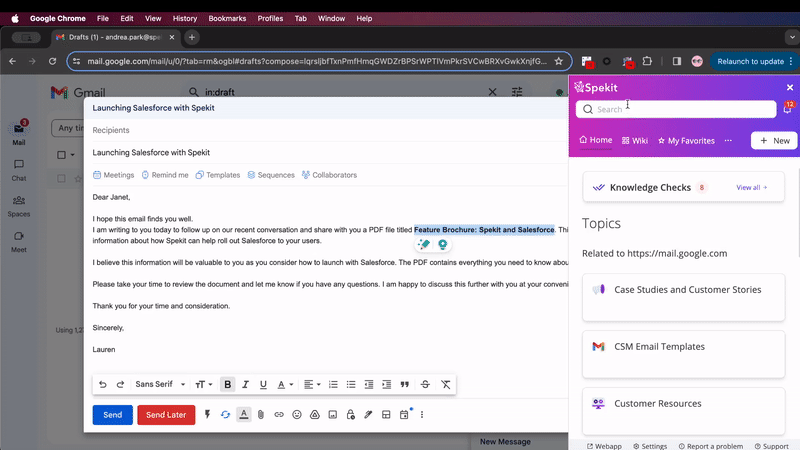Attach files with paperclip icon
The image size is (800, 450).
(x=261, y=415)
